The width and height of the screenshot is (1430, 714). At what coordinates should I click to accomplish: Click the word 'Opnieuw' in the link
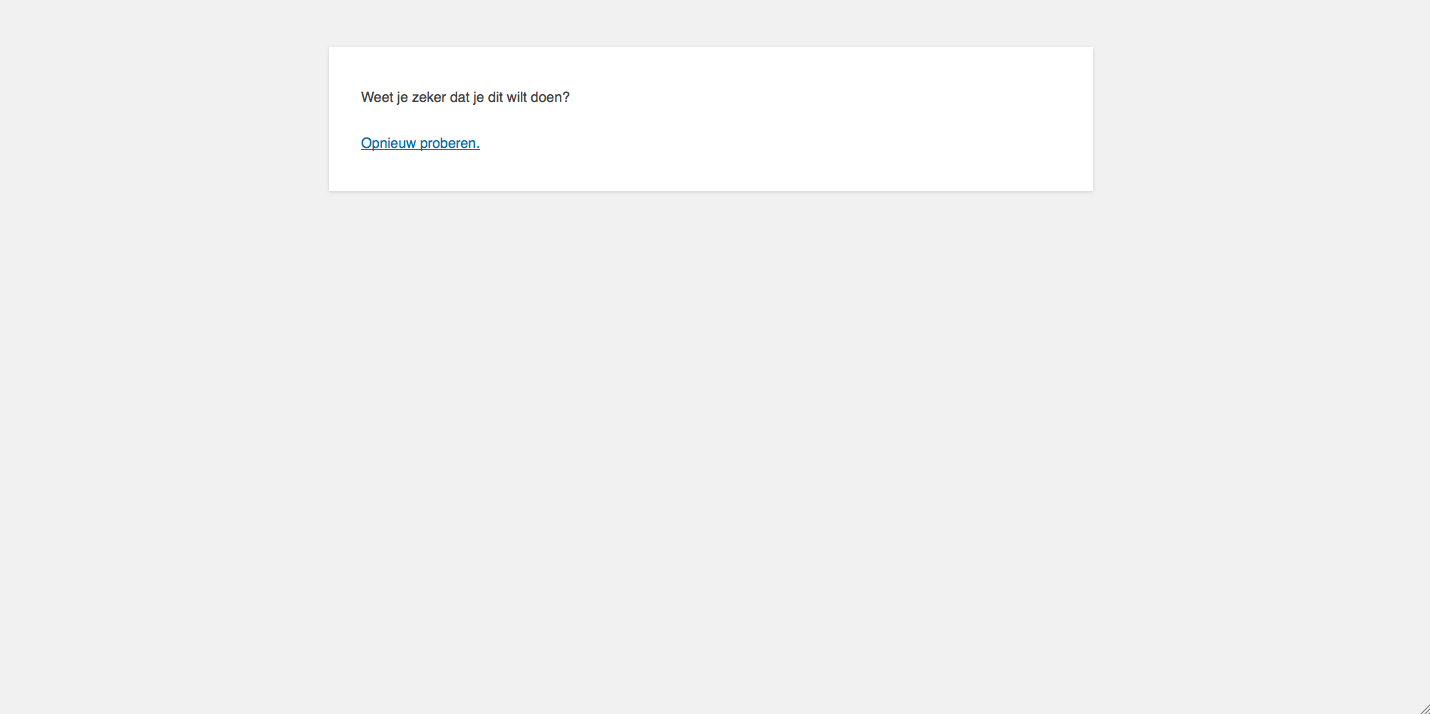pyautogui.click(x=388, y=143)
